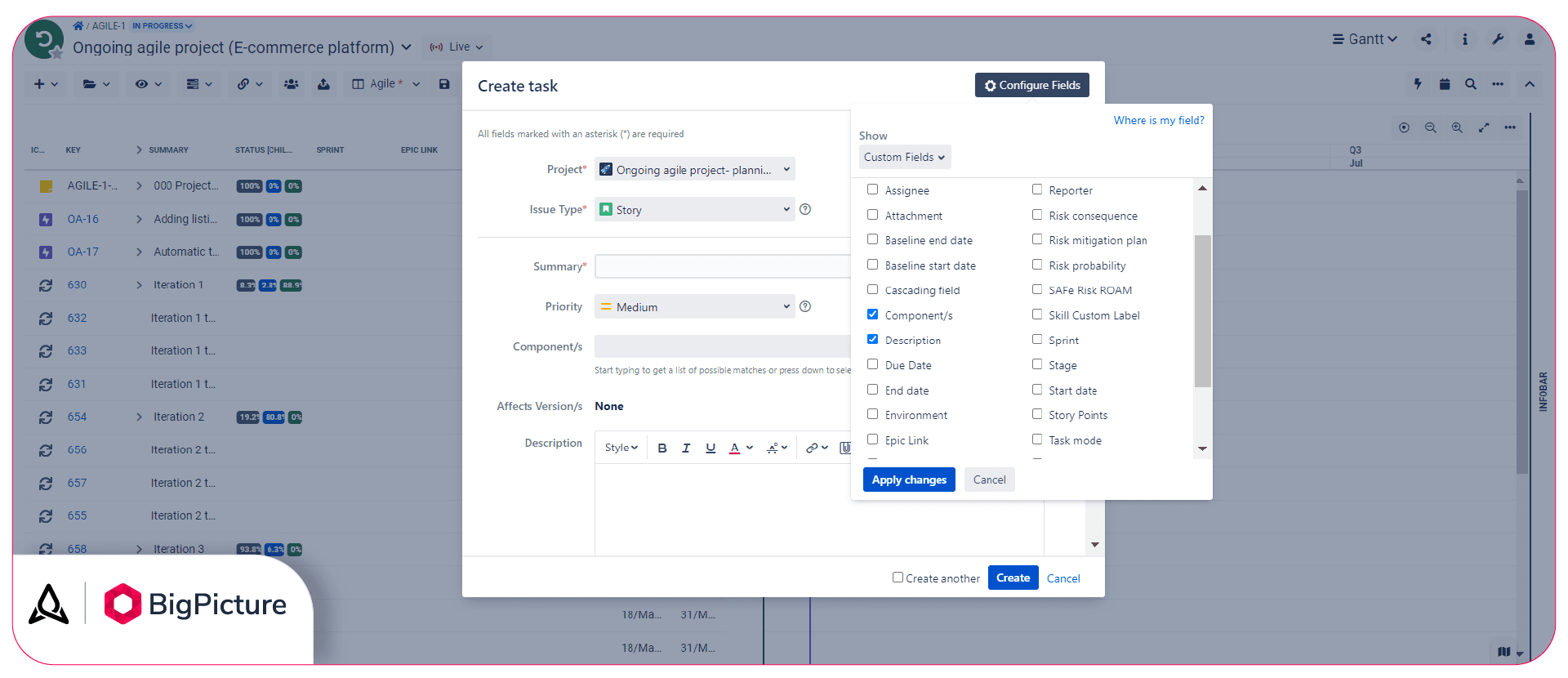Click the field list scrollbar
Viewport: 1568px width, 678px height.
pos(1202,311)
